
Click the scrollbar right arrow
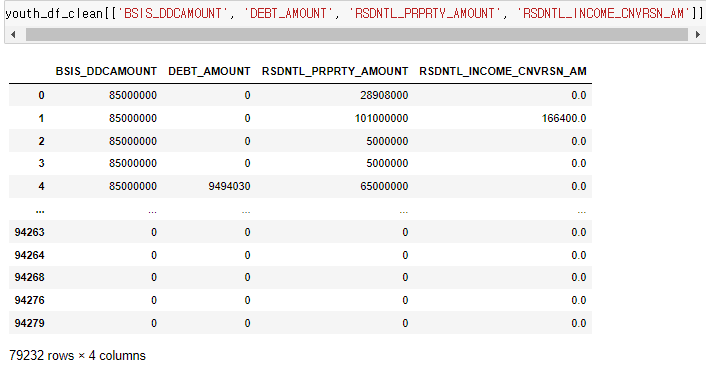tap(697, 34)
